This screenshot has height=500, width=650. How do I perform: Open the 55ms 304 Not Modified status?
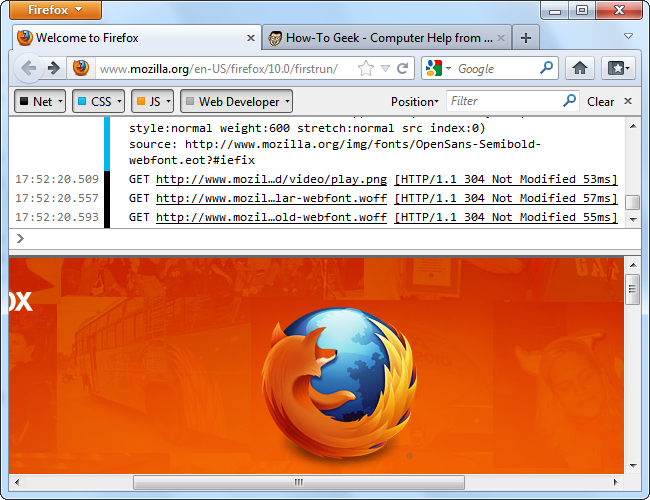tap(506, 218)
